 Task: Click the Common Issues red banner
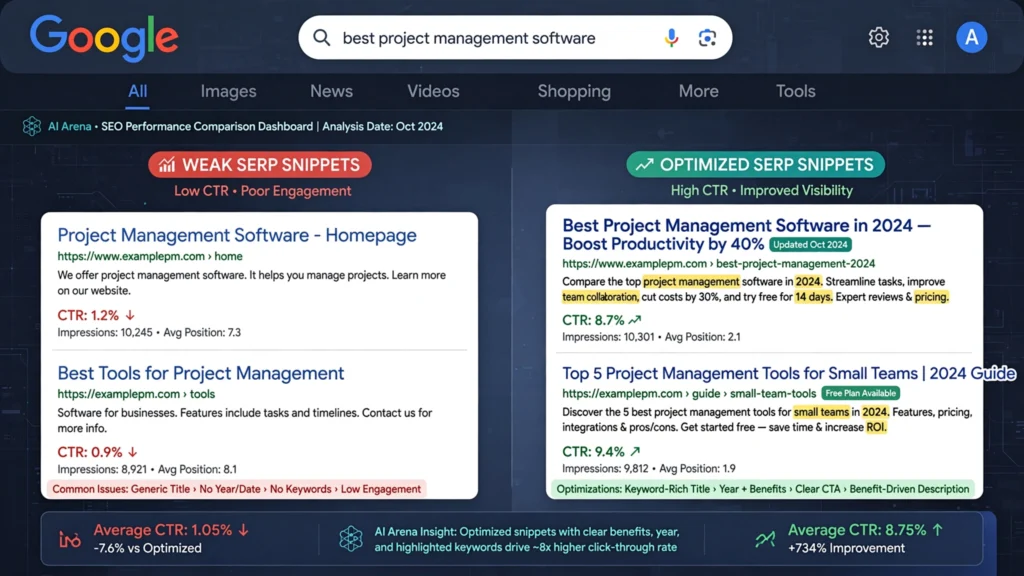[x=236, y=489]
